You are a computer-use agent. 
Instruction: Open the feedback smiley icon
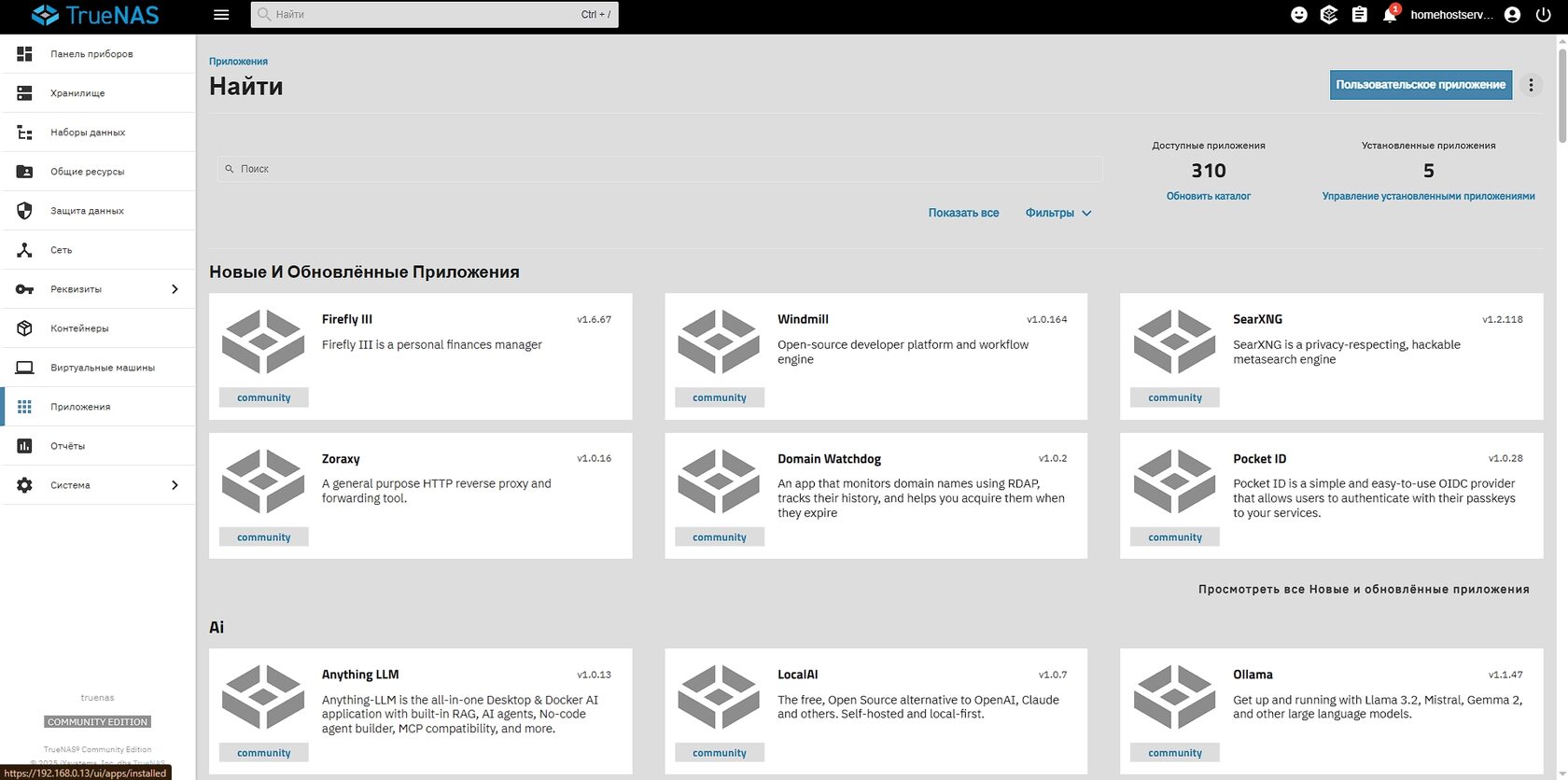[1298, 15]
